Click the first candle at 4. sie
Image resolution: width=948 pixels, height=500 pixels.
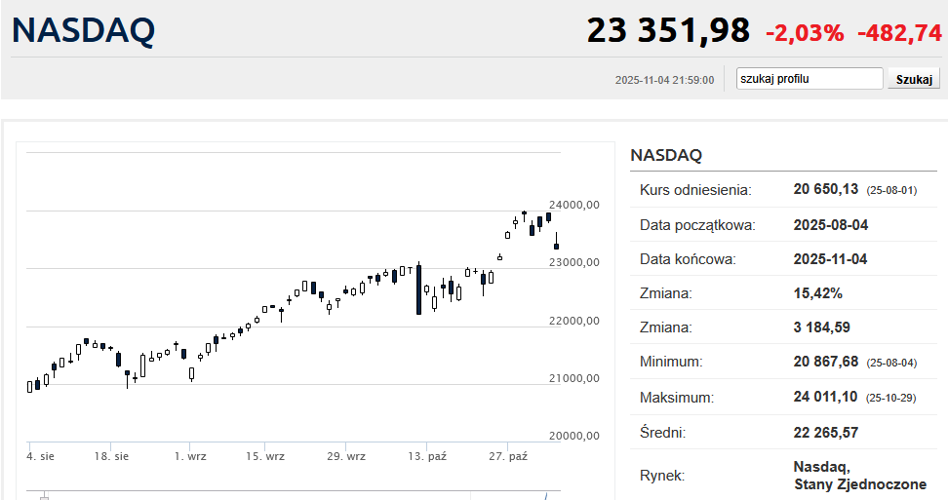[29, 386]
